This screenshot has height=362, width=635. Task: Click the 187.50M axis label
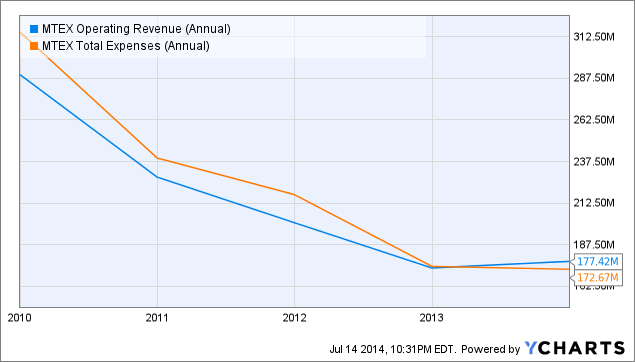click(594, 245)
